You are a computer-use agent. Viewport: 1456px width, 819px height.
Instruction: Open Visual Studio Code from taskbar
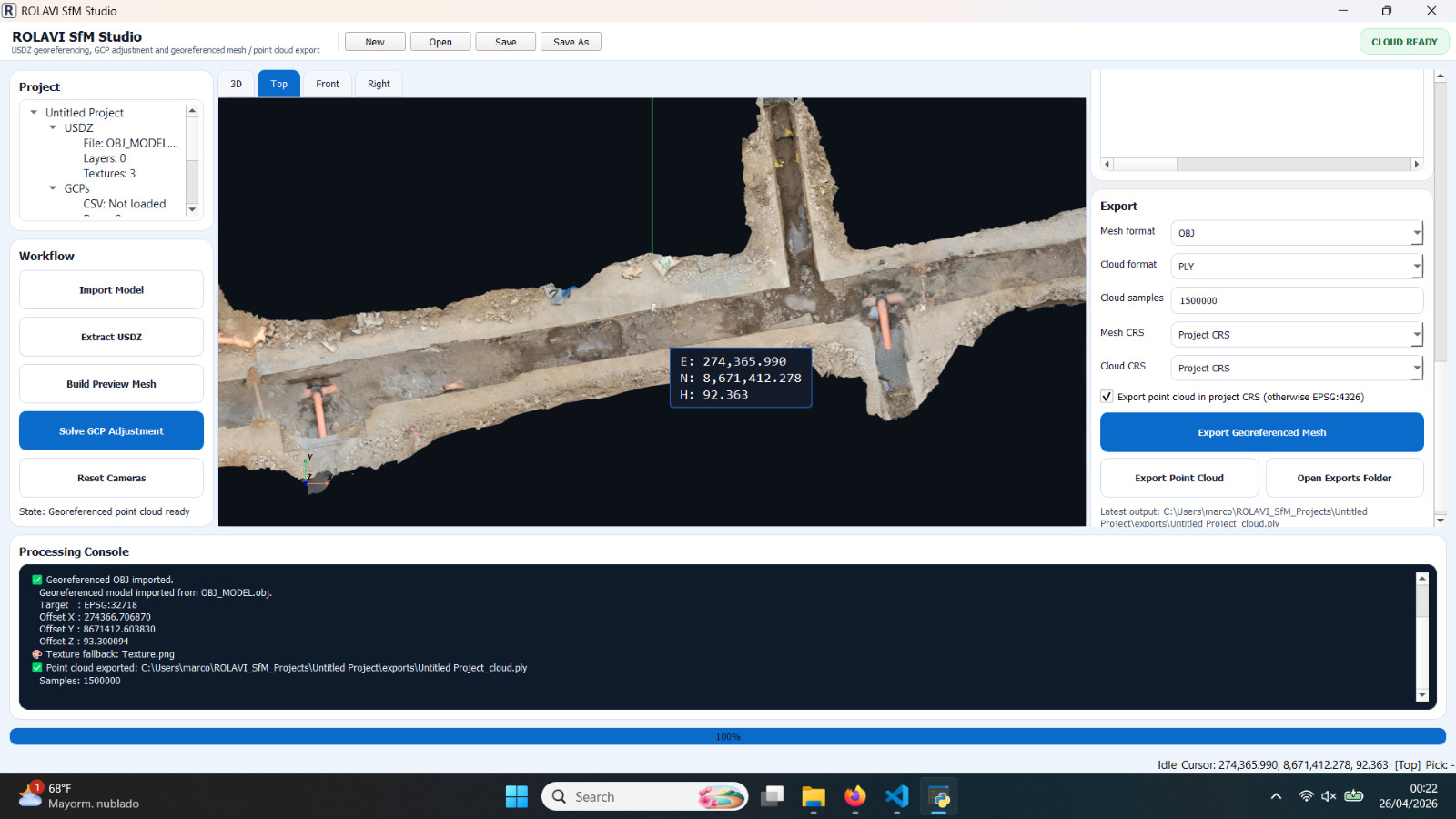click(897, 796)
